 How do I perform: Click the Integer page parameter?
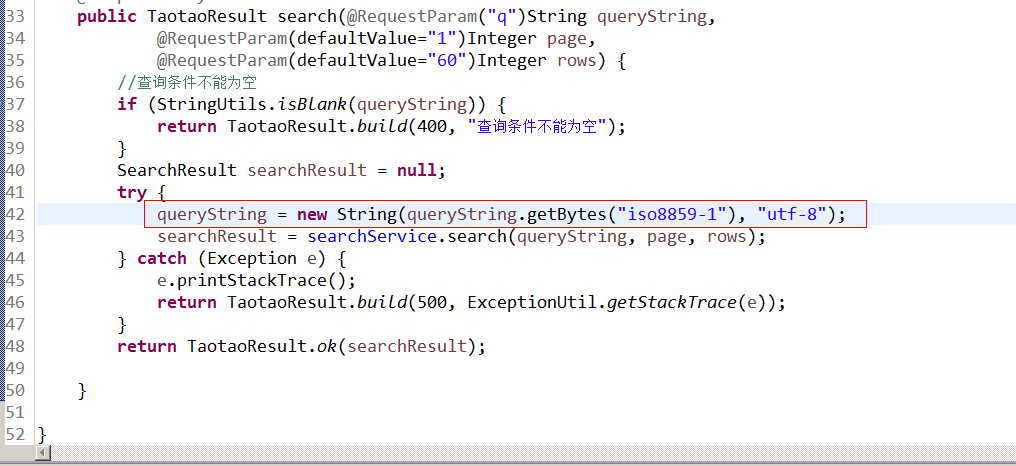pos(527,38)
